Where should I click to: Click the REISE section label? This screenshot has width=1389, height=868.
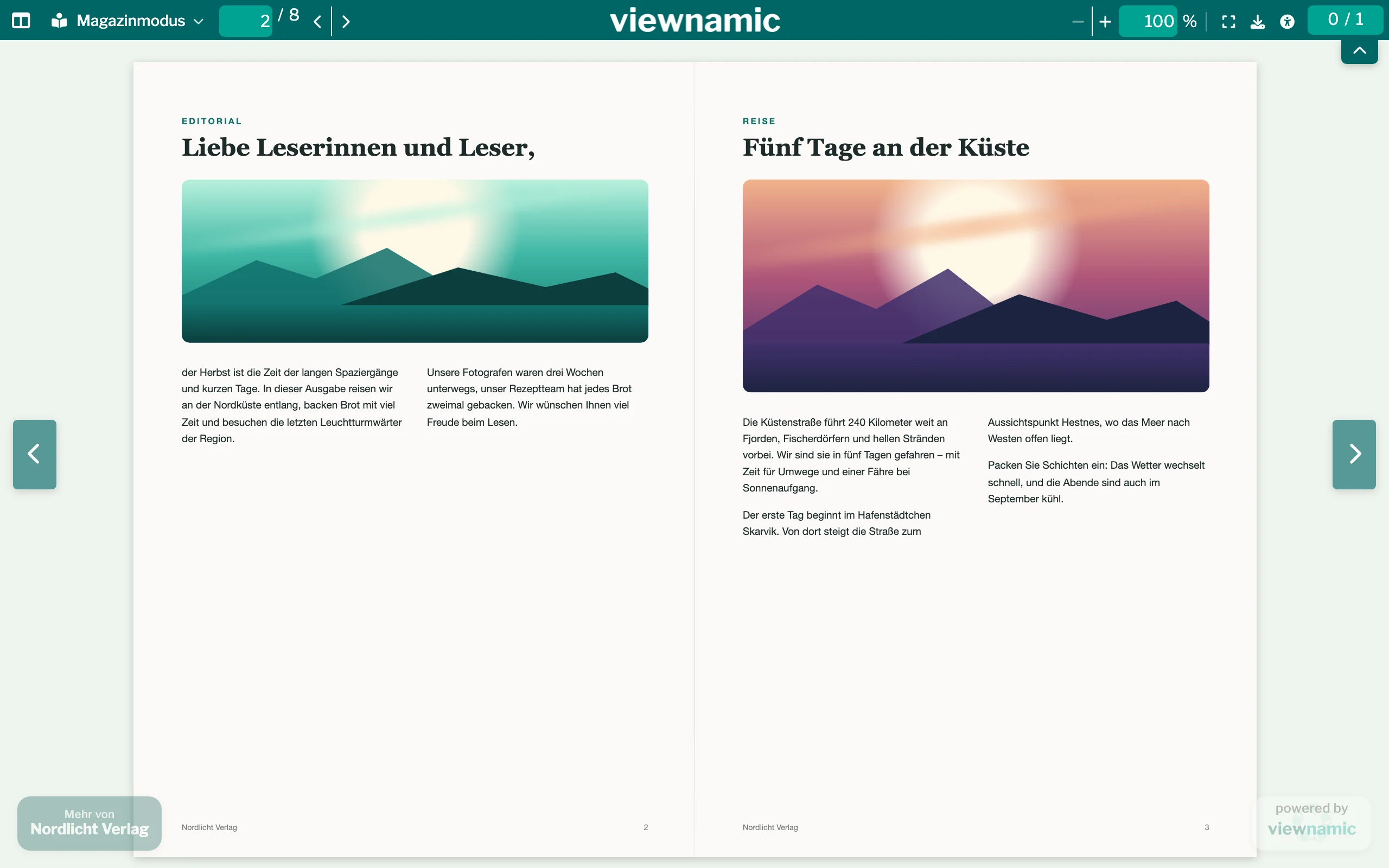[x=759, y=121]
